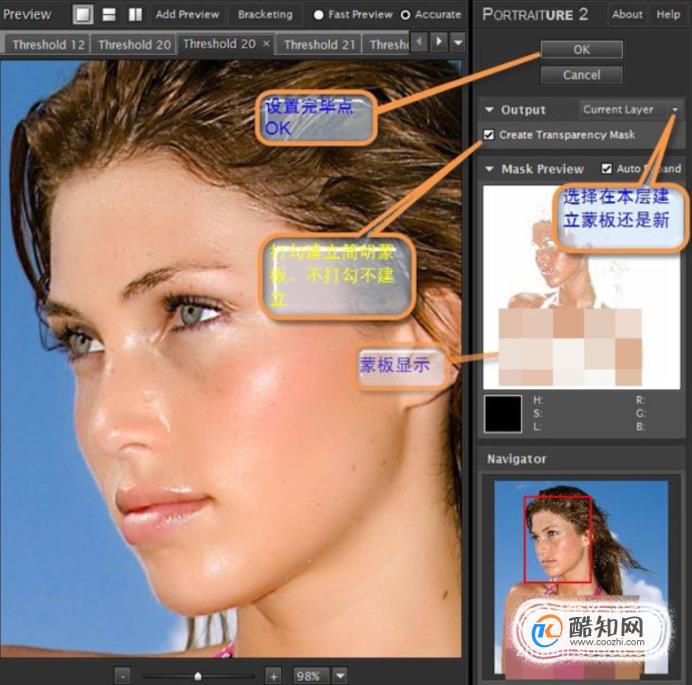The height and width of the screenshot is (685, 692).
Task: Click the mask preview thumbnail
Action: [x=581, y=287]
